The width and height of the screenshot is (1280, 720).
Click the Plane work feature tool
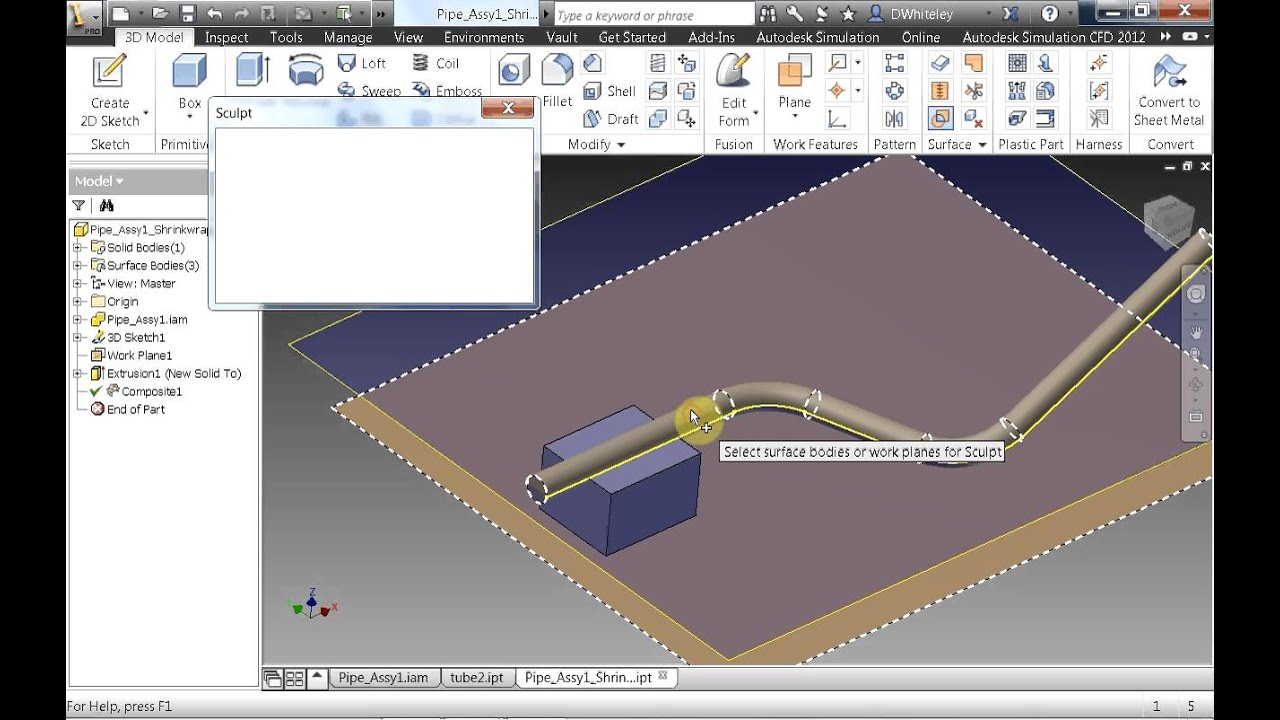[x=795, y=82]
